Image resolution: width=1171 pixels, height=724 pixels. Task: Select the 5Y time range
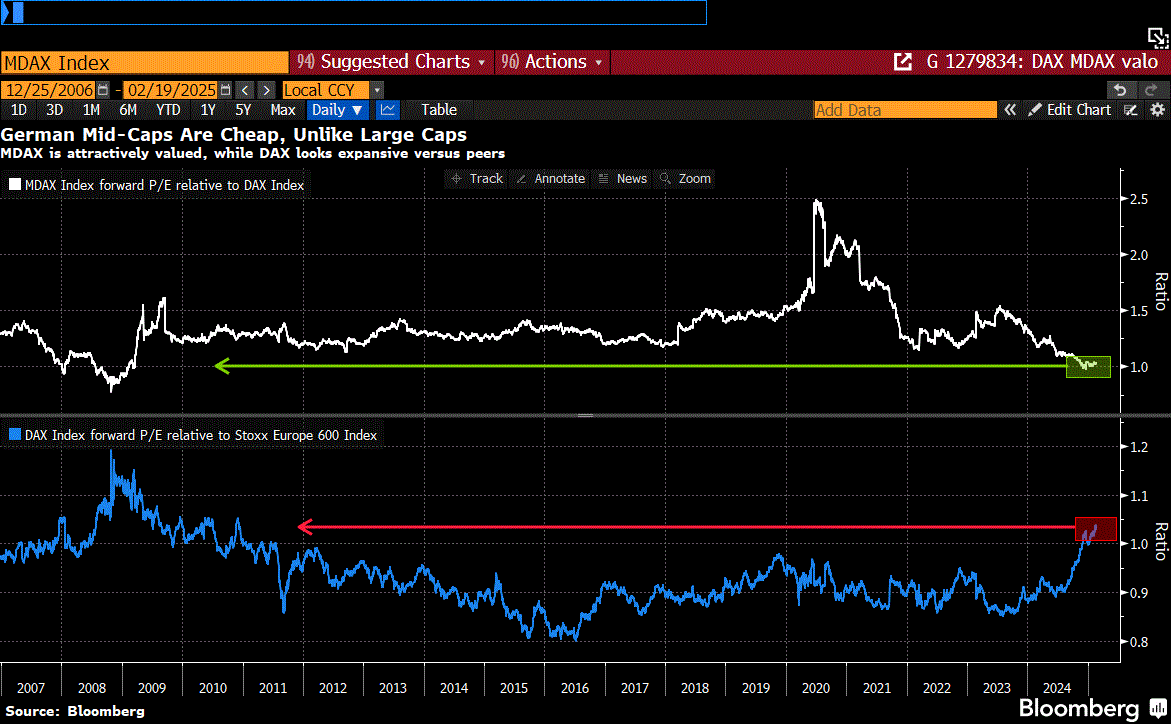tap(243, 110)
